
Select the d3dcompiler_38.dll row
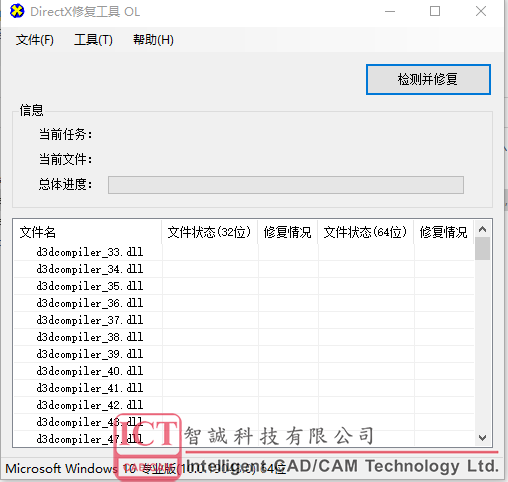click(244, 337)
